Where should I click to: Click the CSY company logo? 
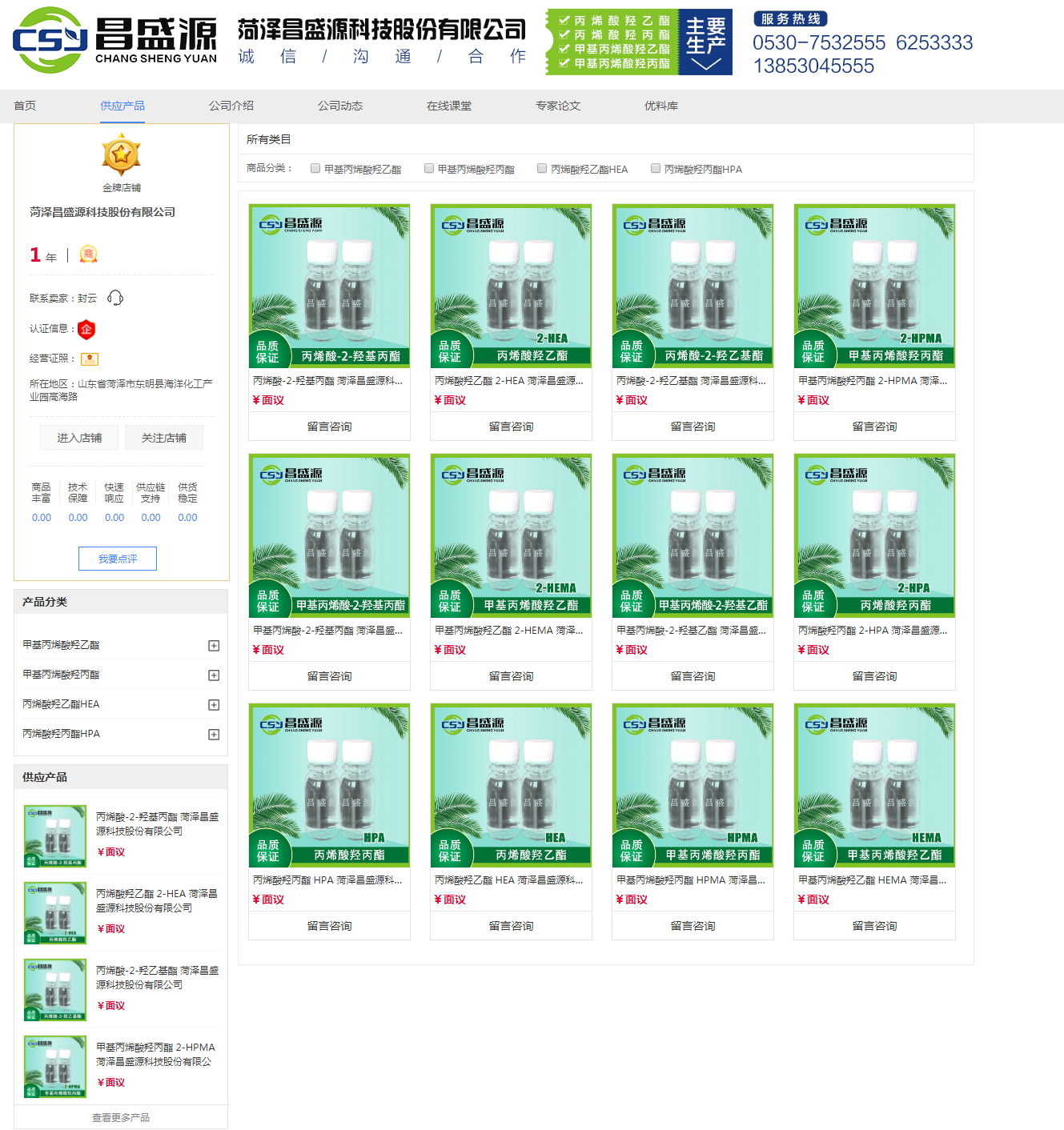point(115,39)
